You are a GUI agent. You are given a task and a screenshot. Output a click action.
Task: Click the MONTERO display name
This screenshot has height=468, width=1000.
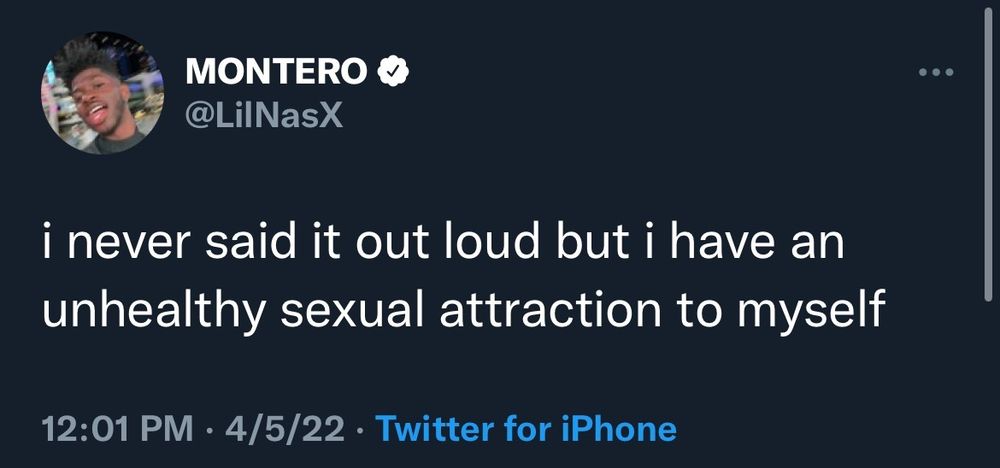click(276, 71)
